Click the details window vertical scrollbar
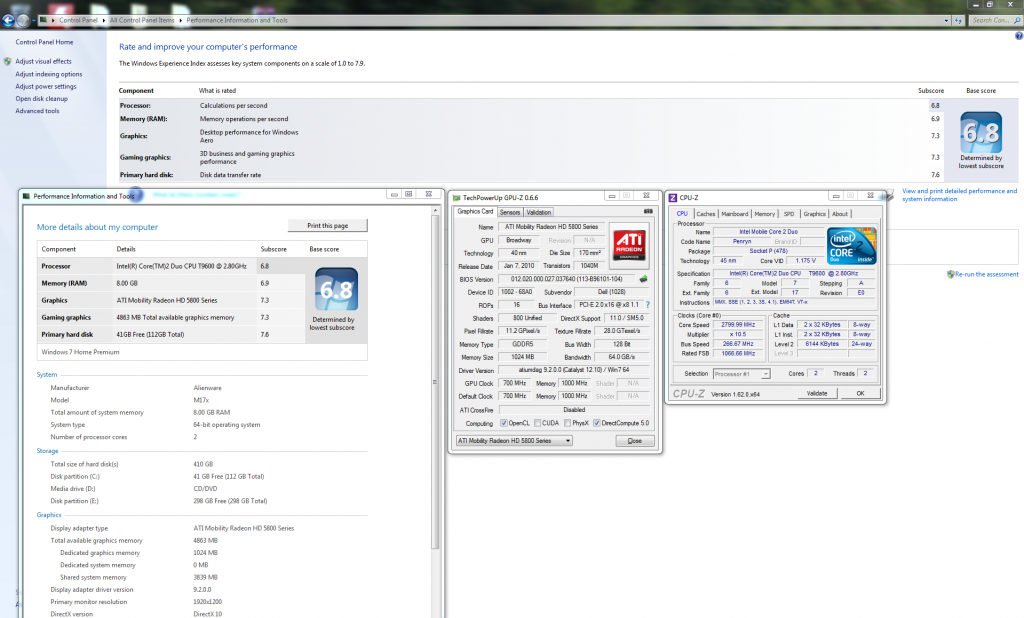The height and width of the screenshot is (618, 1024). [435, 382]
